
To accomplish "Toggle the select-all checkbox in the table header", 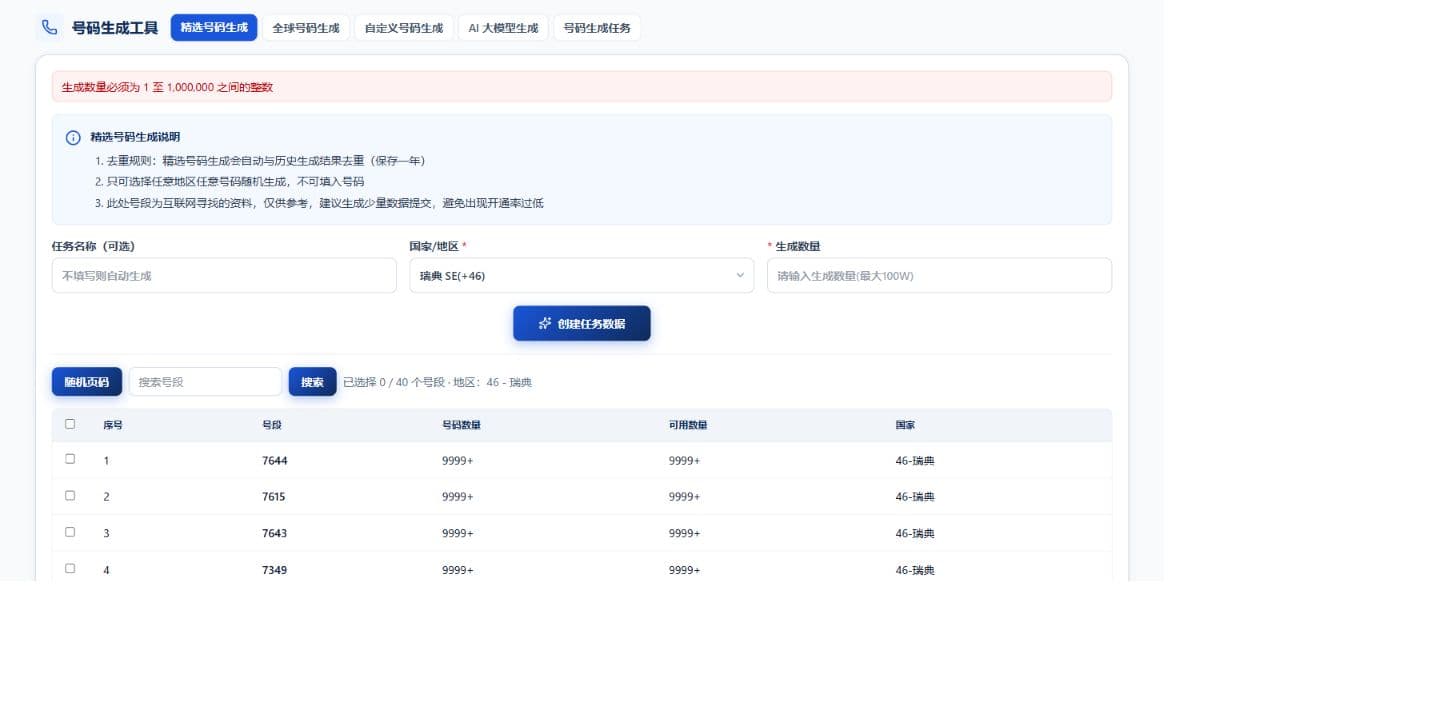I will [x=70, y=424].
